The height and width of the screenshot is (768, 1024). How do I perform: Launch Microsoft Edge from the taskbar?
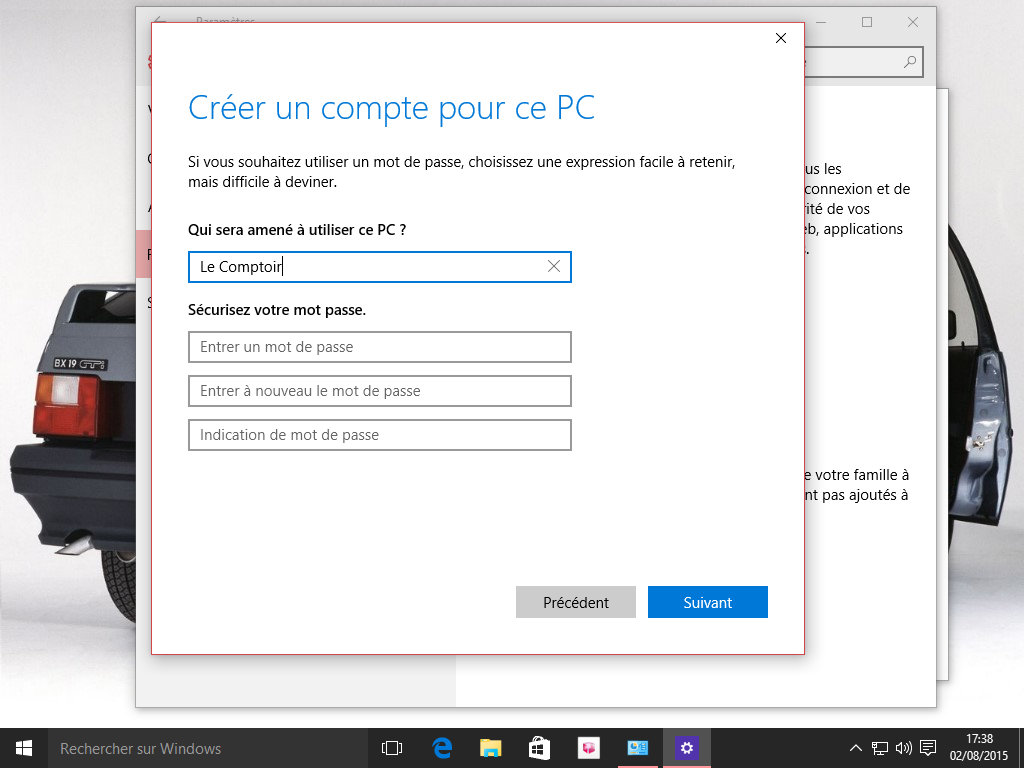(441, 748)
